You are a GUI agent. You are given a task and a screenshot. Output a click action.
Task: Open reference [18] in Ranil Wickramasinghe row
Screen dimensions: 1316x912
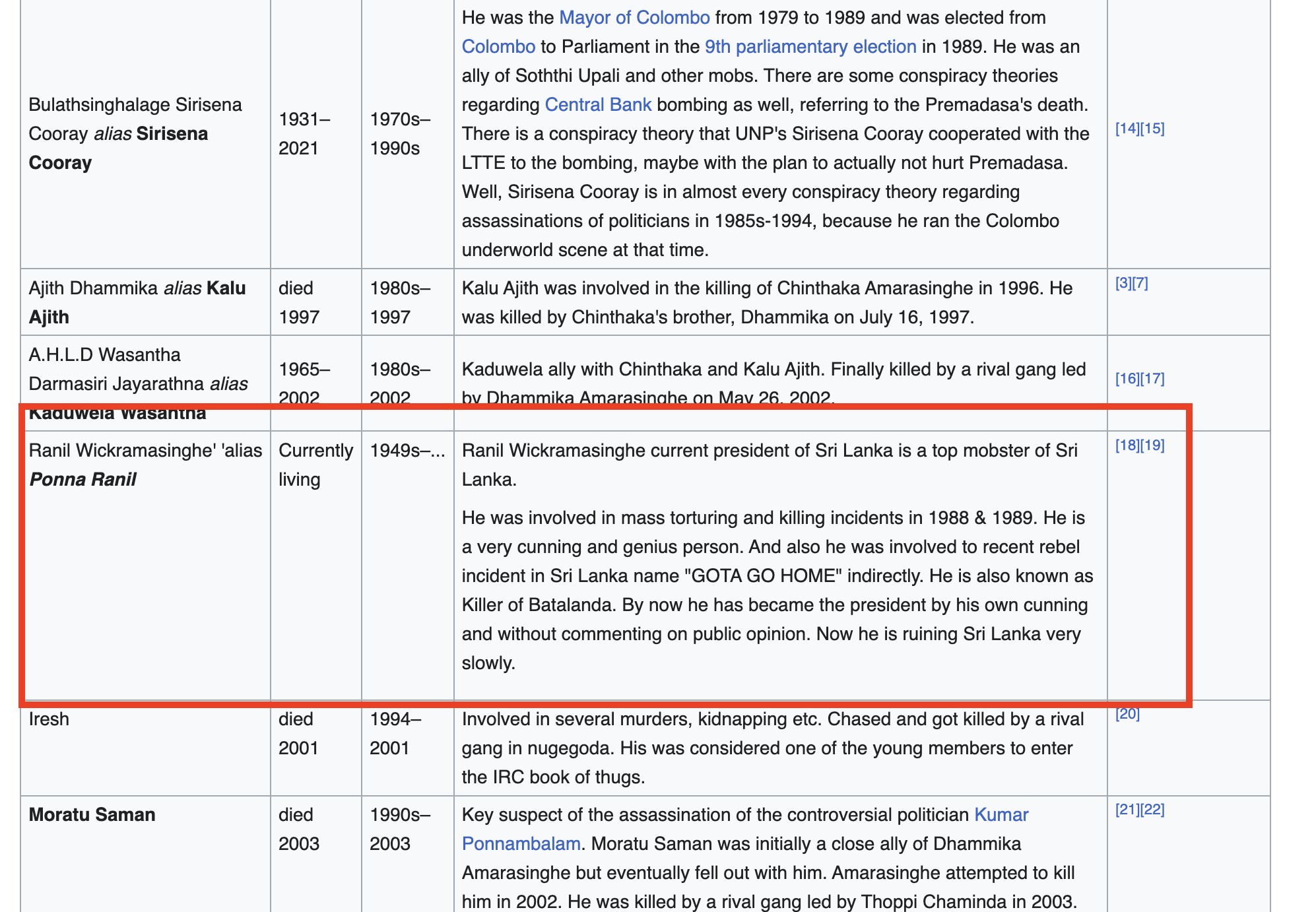(1127, 445)
